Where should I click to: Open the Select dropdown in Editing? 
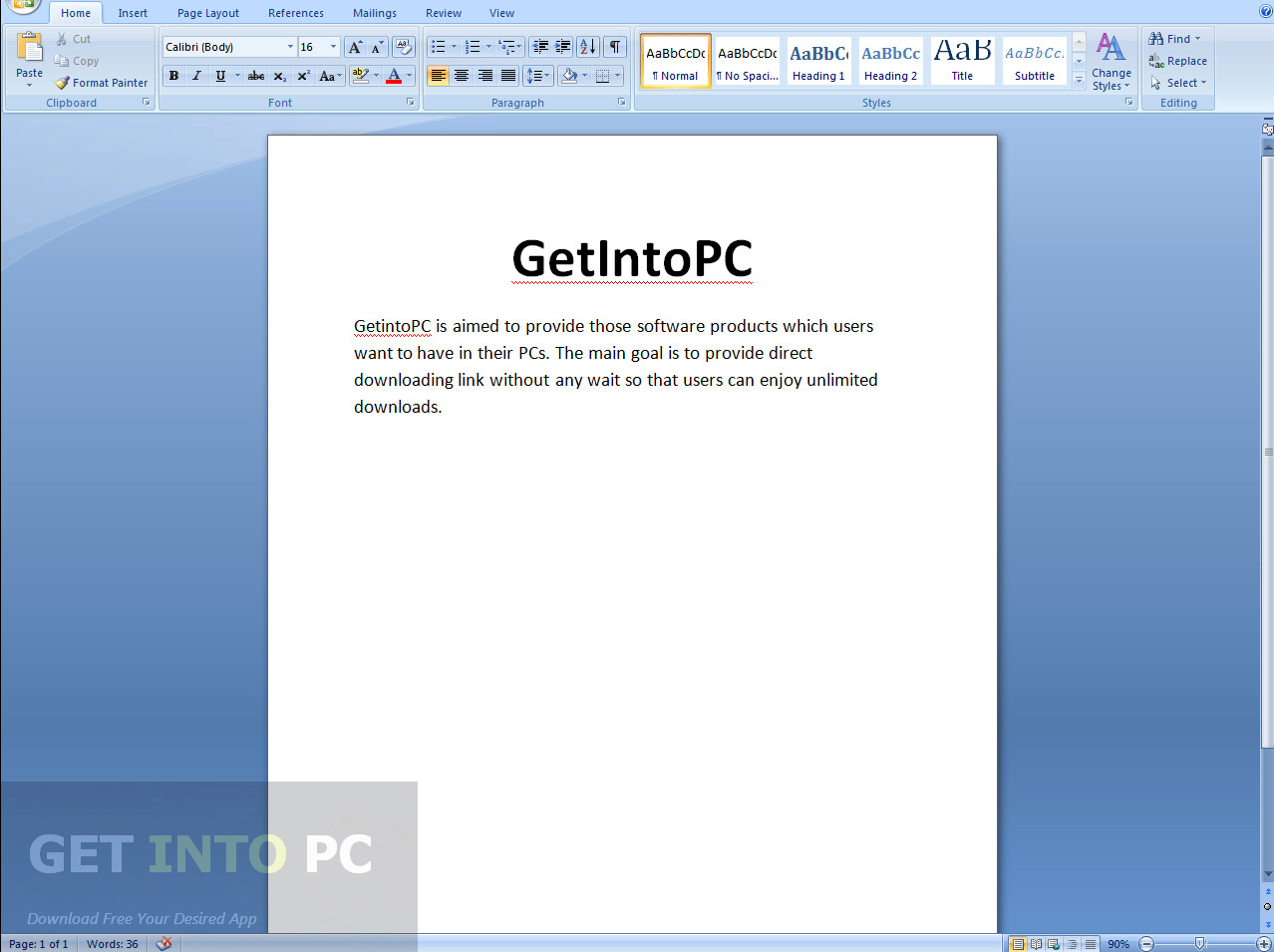pyautogui.click(x=1178, y=83)
